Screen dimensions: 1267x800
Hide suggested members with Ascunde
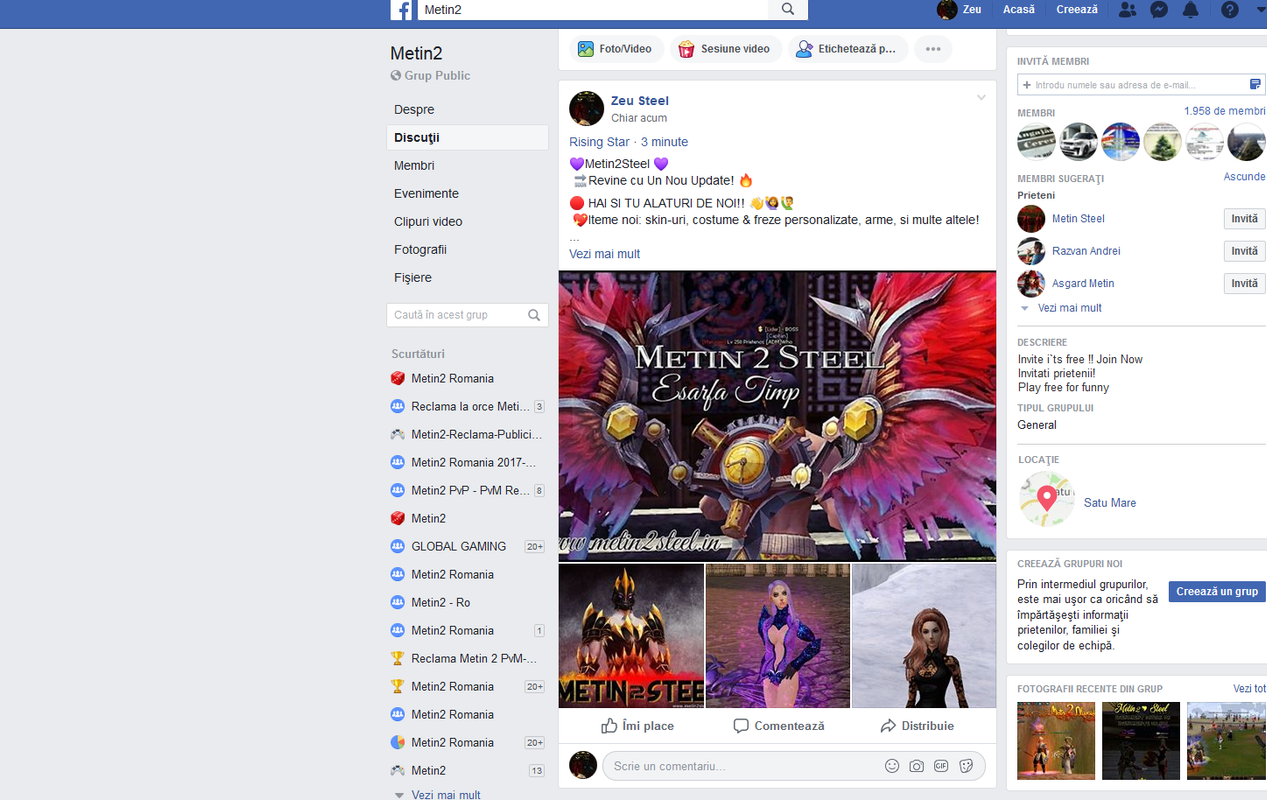tap(1244, 177)
